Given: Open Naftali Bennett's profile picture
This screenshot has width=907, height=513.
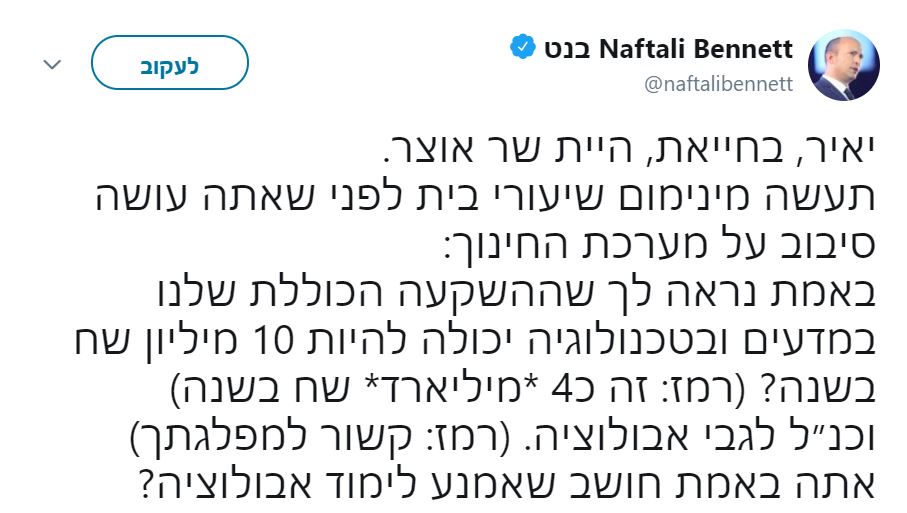Looking at the screenshot, I should point(843,64).
